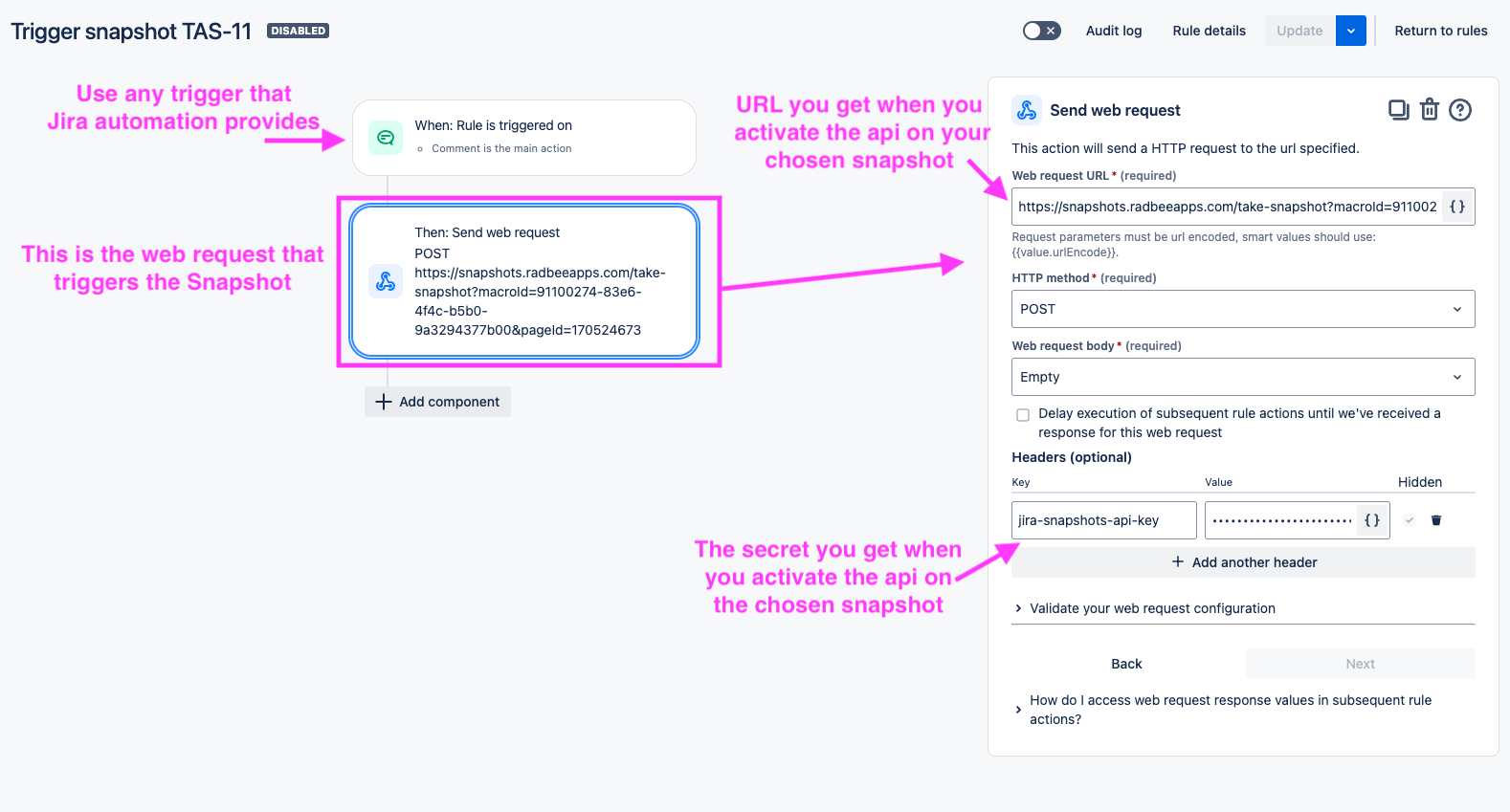The height and width of the screenshot is (812, 1510).
Task: Open the Audit log tab
Action: click(1114, 31)
